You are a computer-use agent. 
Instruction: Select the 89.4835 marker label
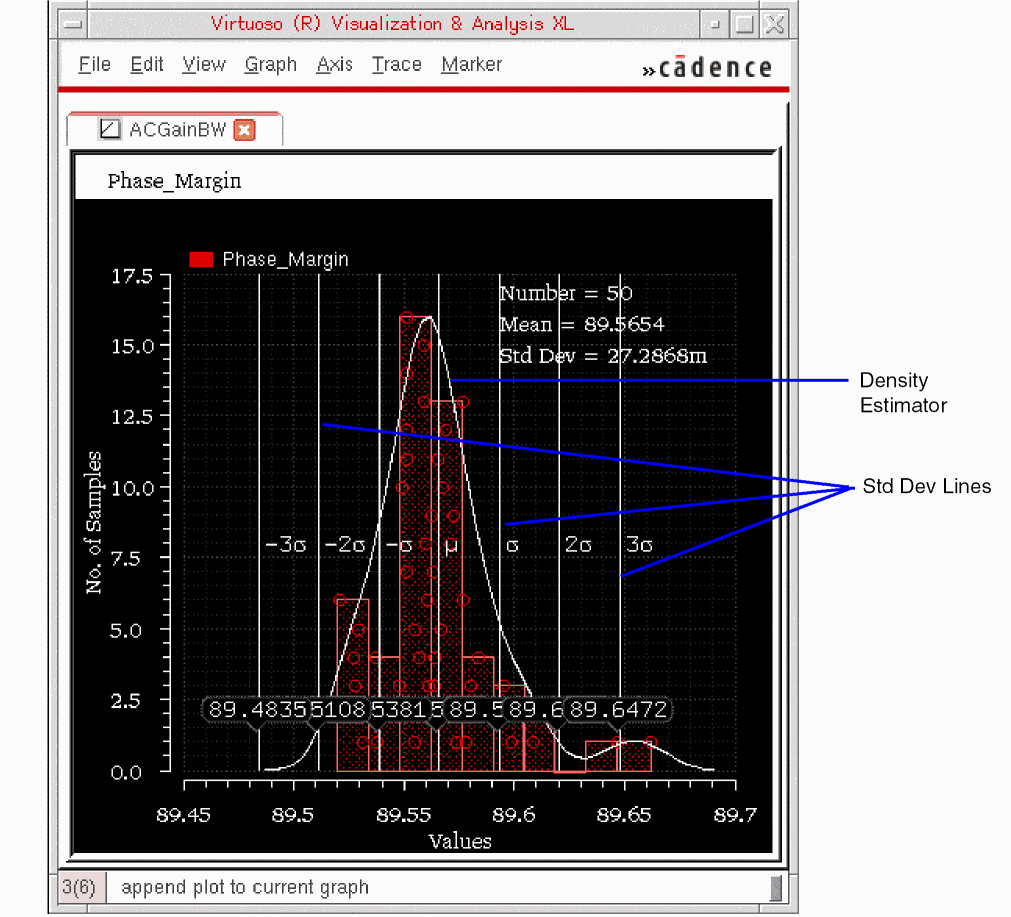point(256,709)
